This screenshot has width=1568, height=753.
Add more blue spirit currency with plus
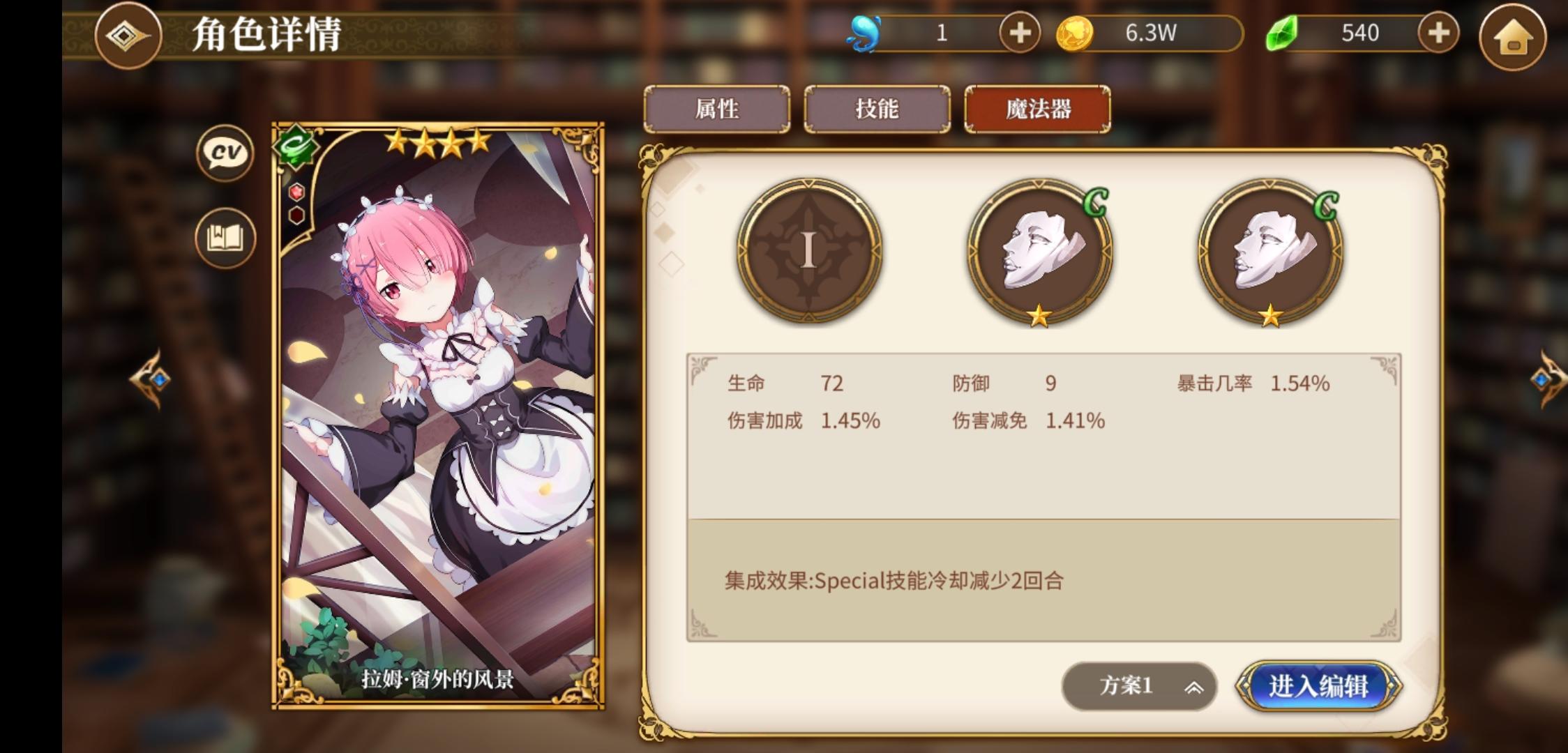point(1020,33)
